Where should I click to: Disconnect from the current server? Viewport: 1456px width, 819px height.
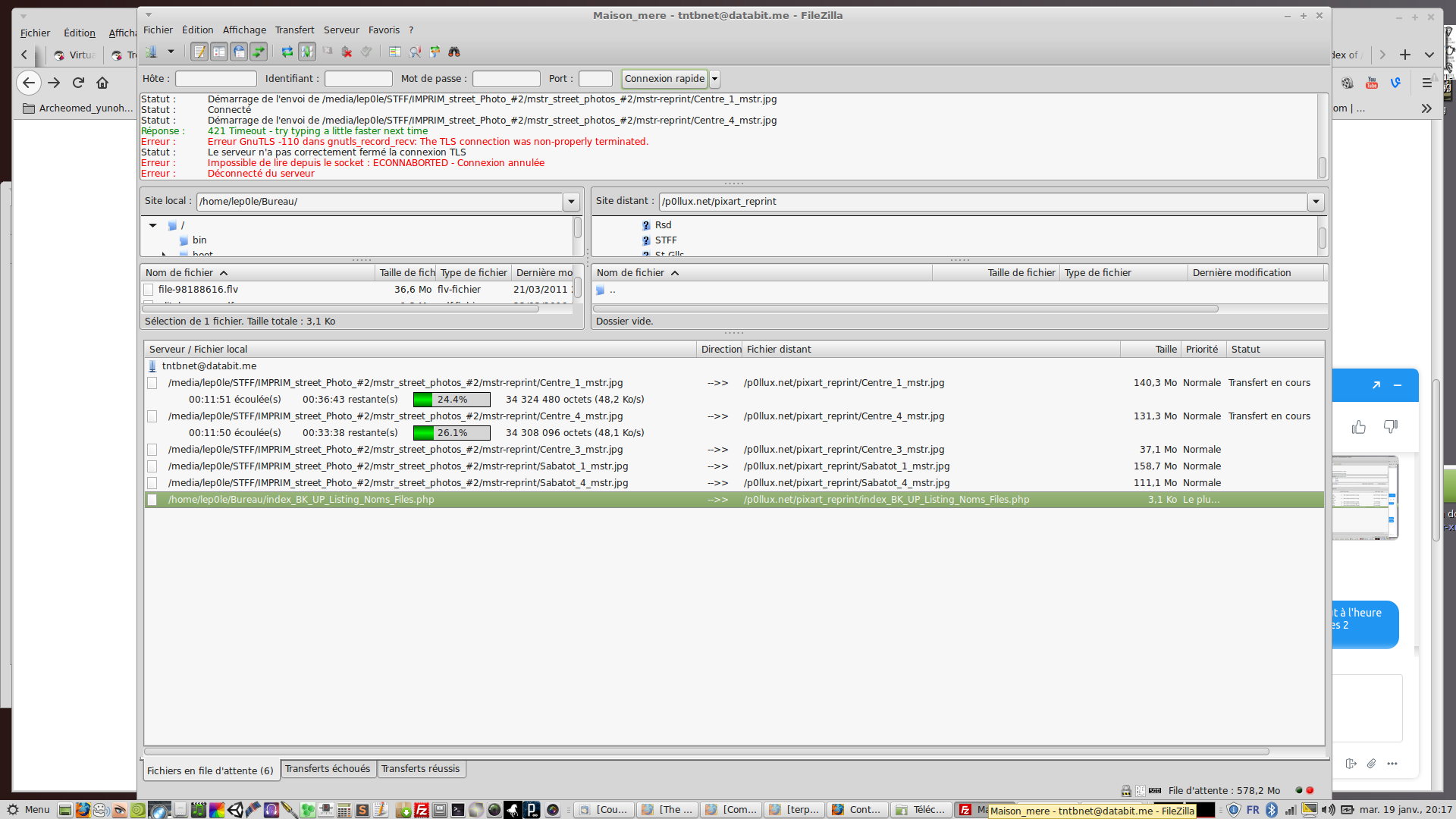347,52
